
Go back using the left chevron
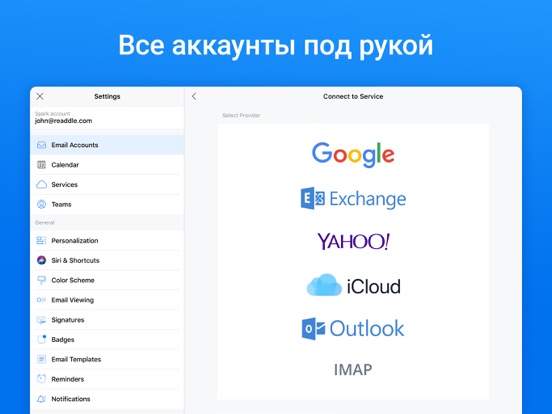tap(194, 96)
